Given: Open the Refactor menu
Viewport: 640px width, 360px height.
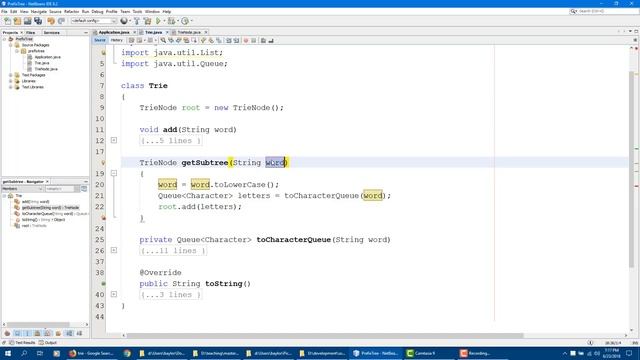Looking at the screenshot, I should pos(71,11).
